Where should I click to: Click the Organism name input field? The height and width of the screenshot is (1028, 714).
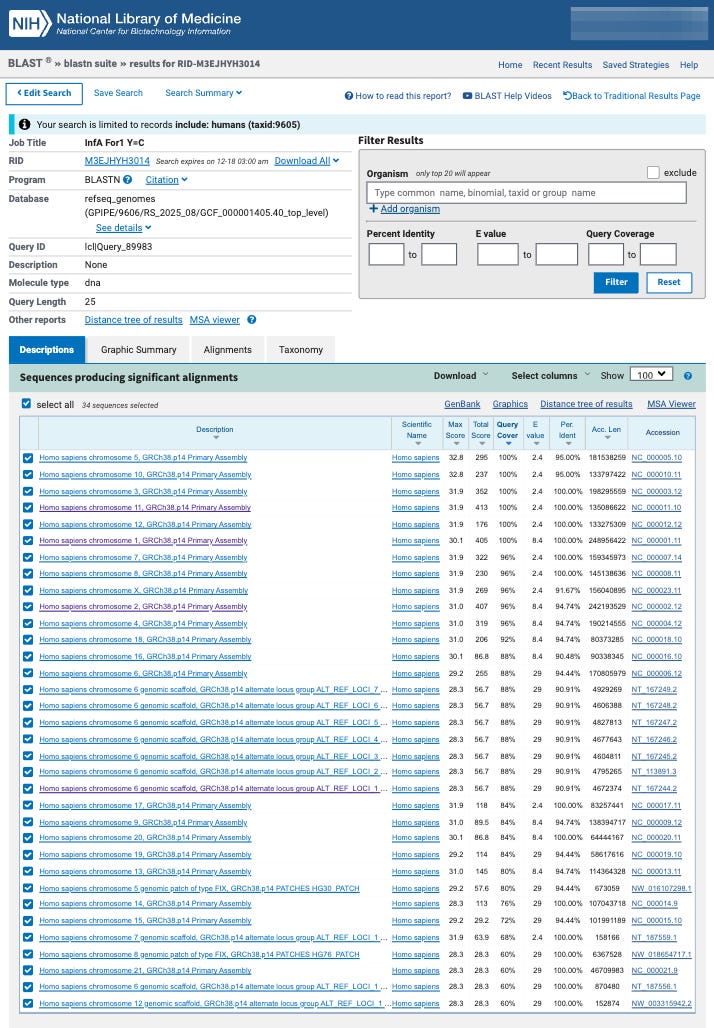526,193
